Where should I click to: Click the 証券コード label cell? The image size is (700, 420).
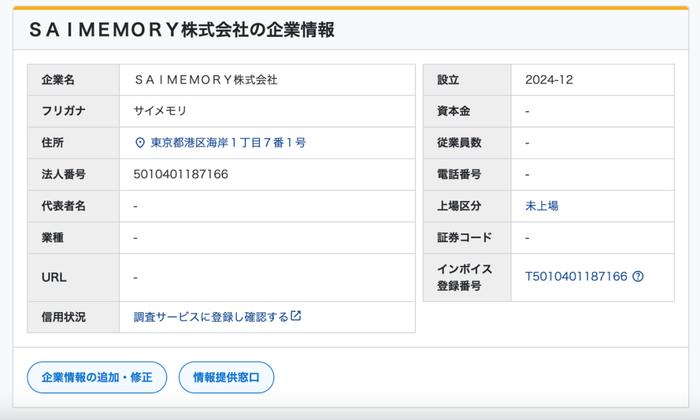[467, 238]
